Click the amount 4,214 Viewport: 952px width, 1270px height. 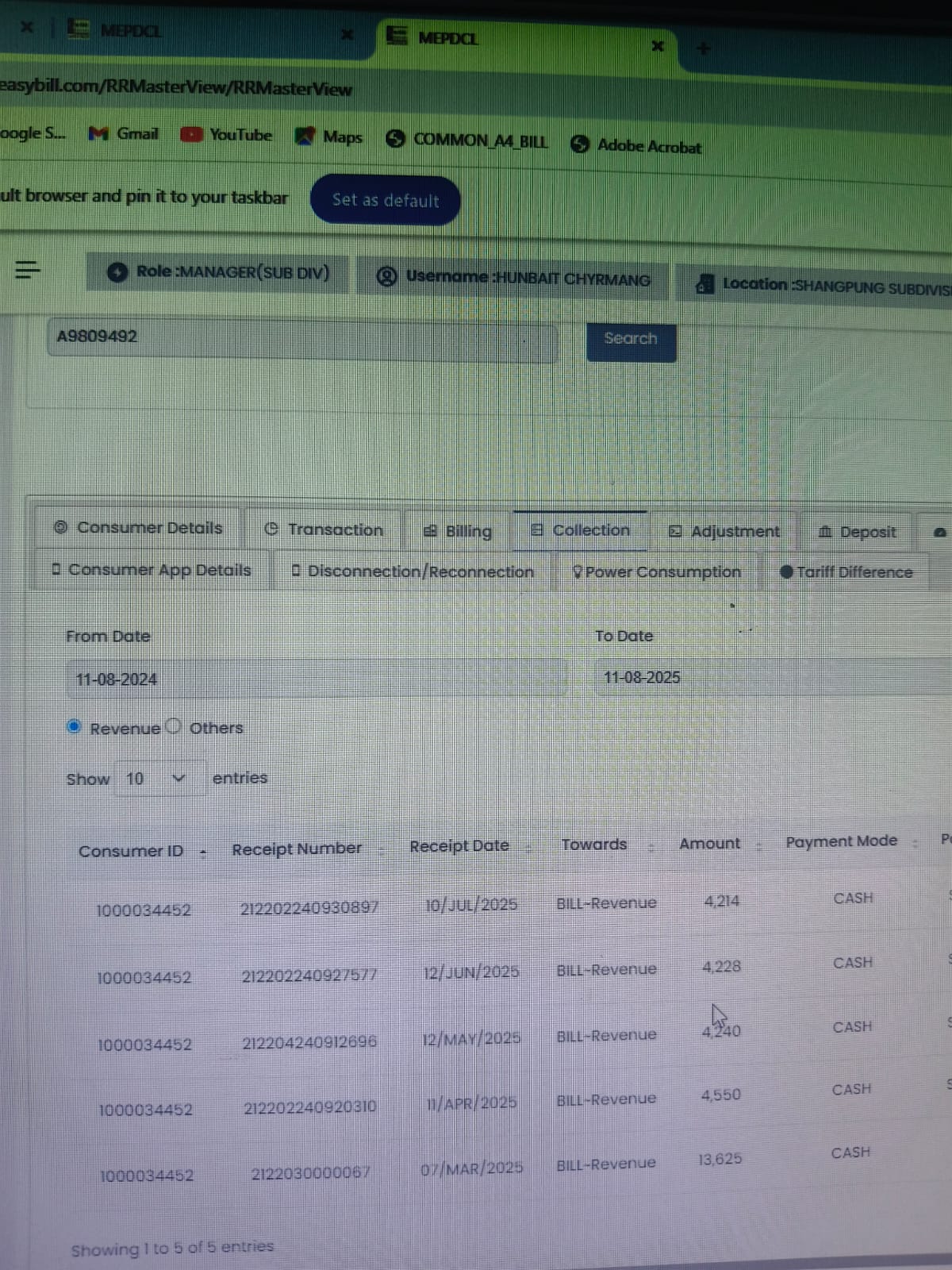[x=722, y=901]
